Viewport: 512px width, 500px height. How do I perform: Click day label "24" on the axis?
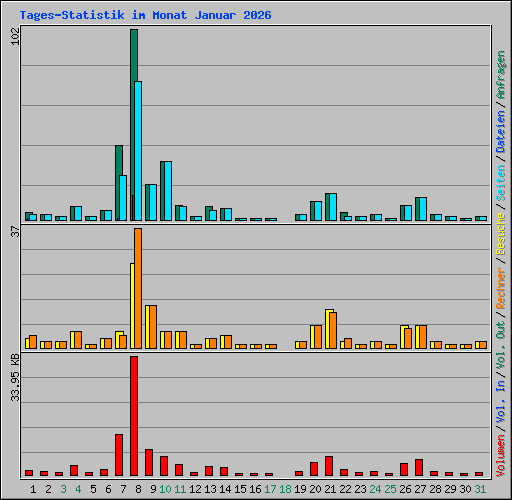375,489
